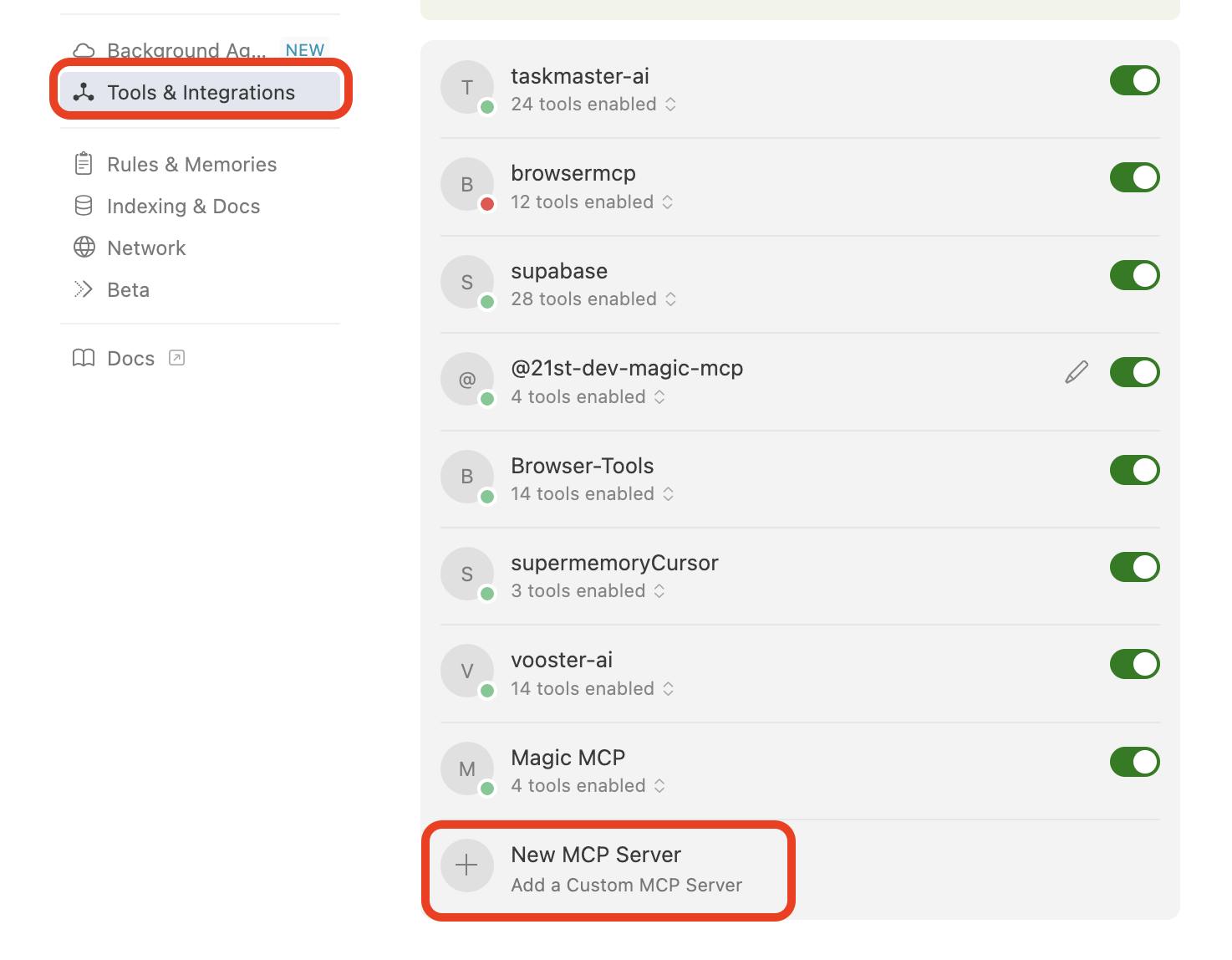Turn off supermemoryCursor toggle
1232x960 pixels.
tap(1134, 567)
